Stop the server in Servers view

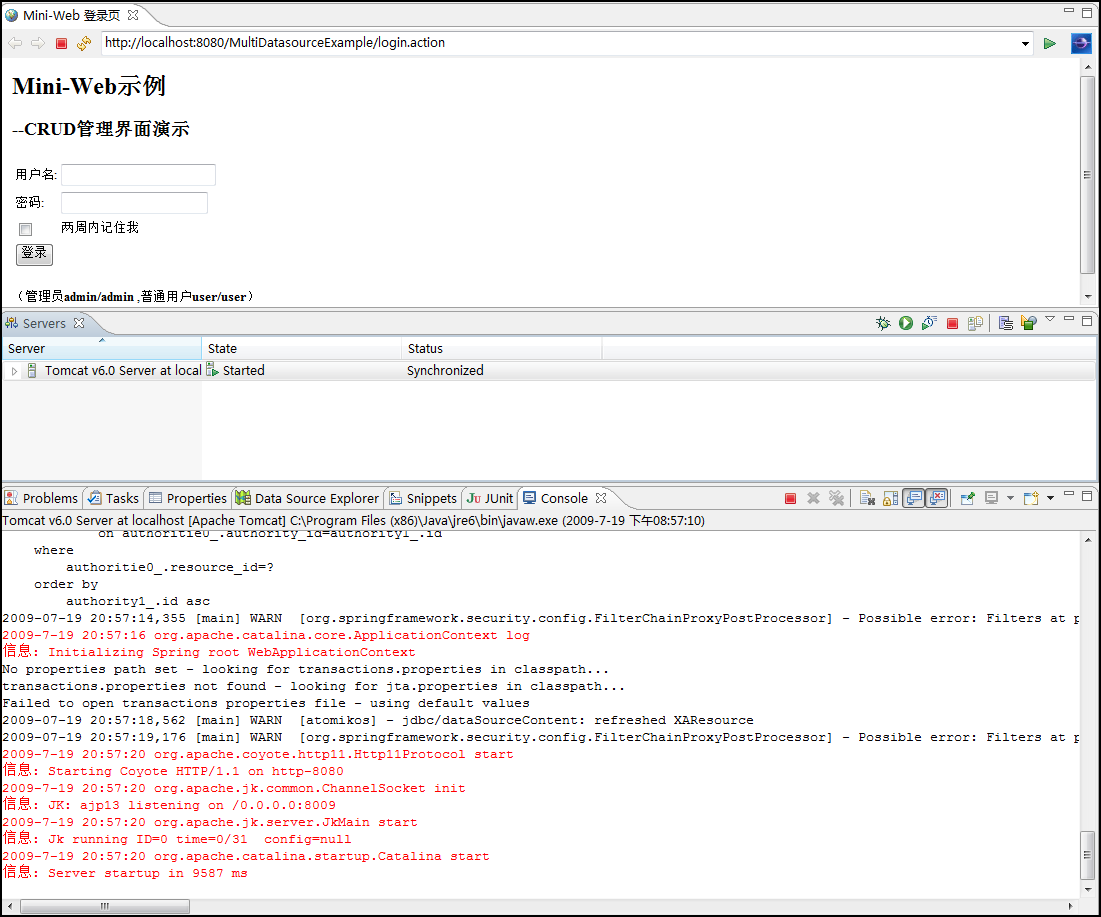pos(952,324)
